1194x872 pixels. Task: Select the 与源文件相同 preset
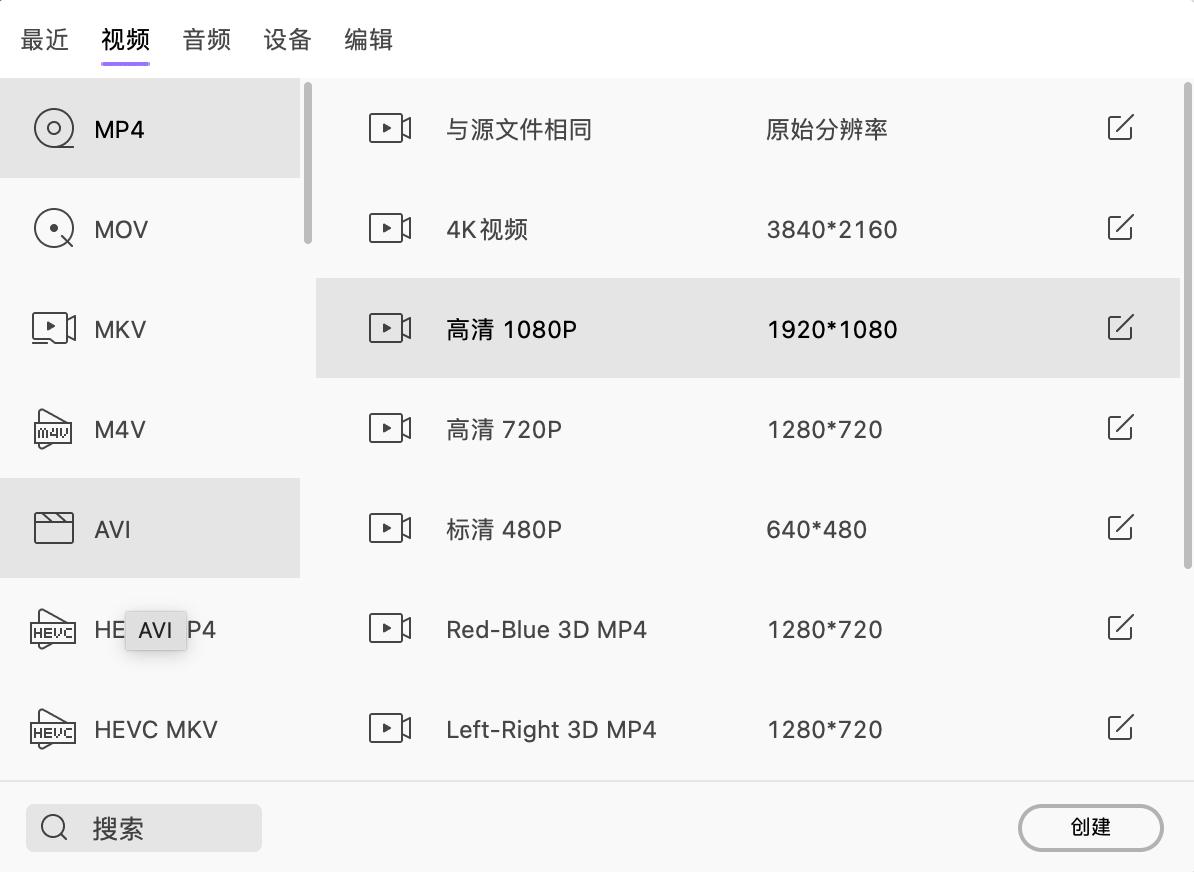[519, 128]
